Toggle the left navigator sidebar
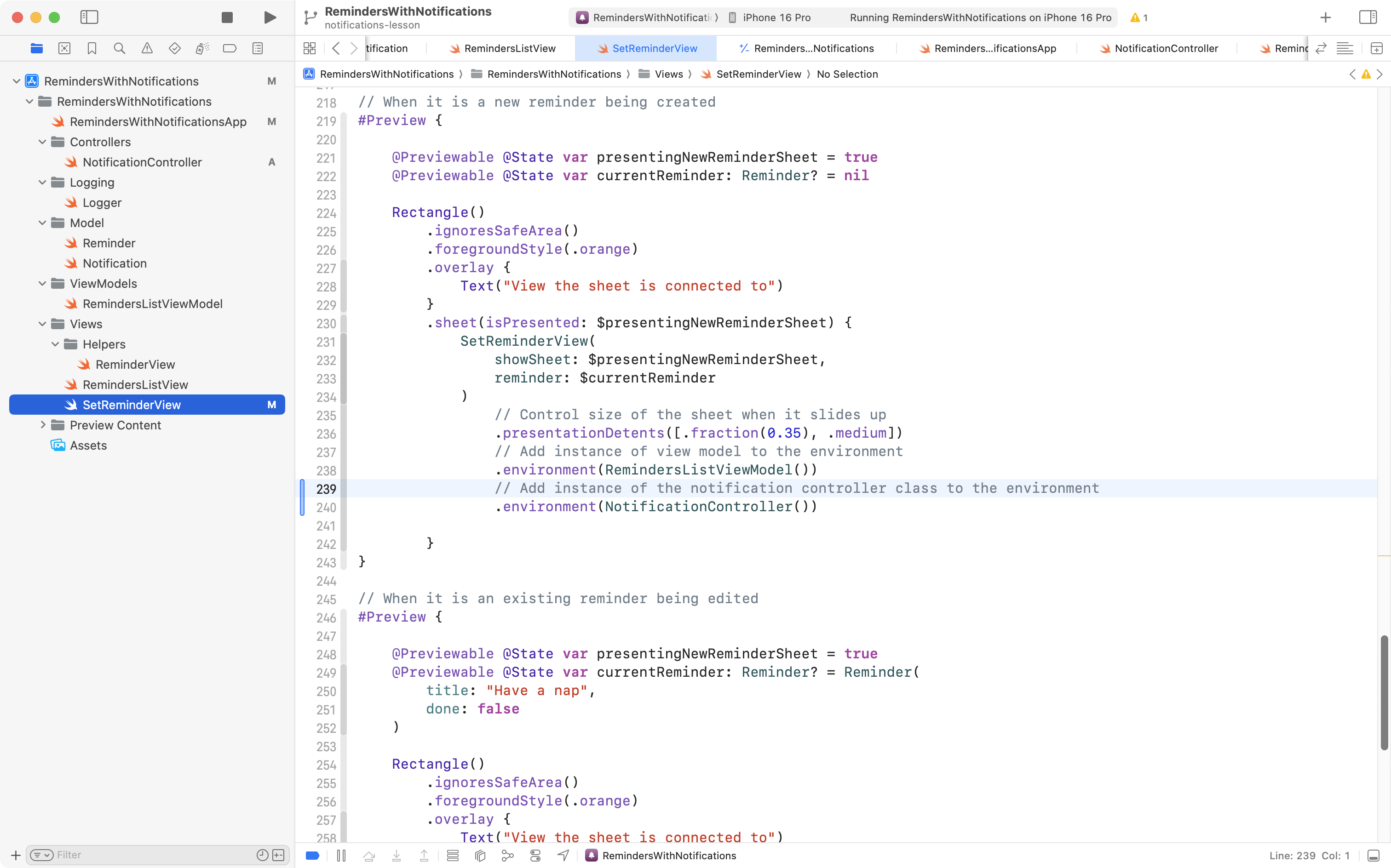This screenshot has width=1391, height=868. (89, 17)
